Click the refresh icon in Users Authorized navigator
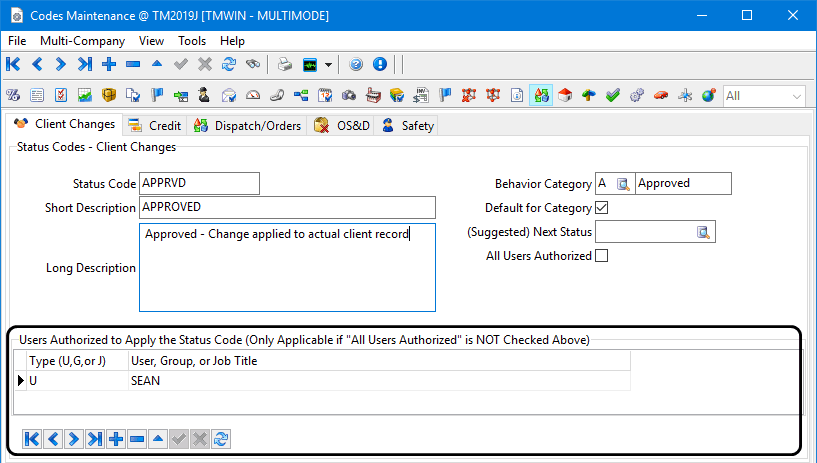The height and width of the screenshot is (463, 817). coord(221,439)
